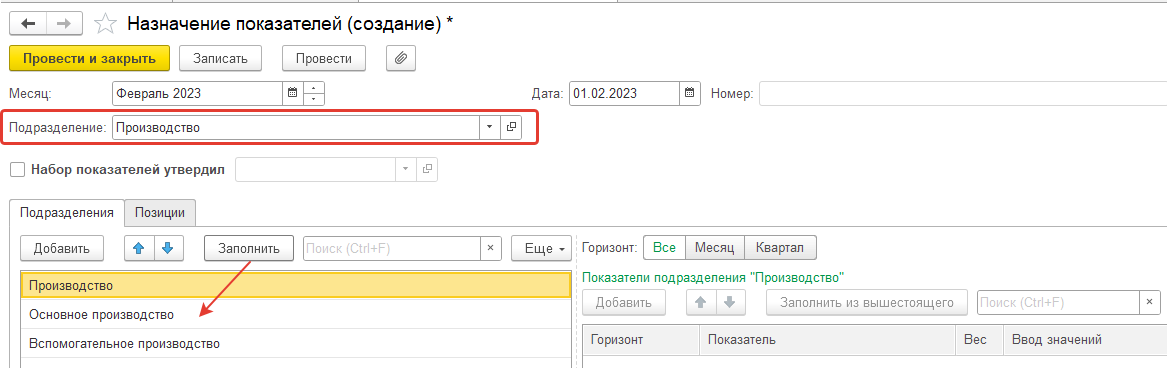Click the Вес column header

coord(979,340)
